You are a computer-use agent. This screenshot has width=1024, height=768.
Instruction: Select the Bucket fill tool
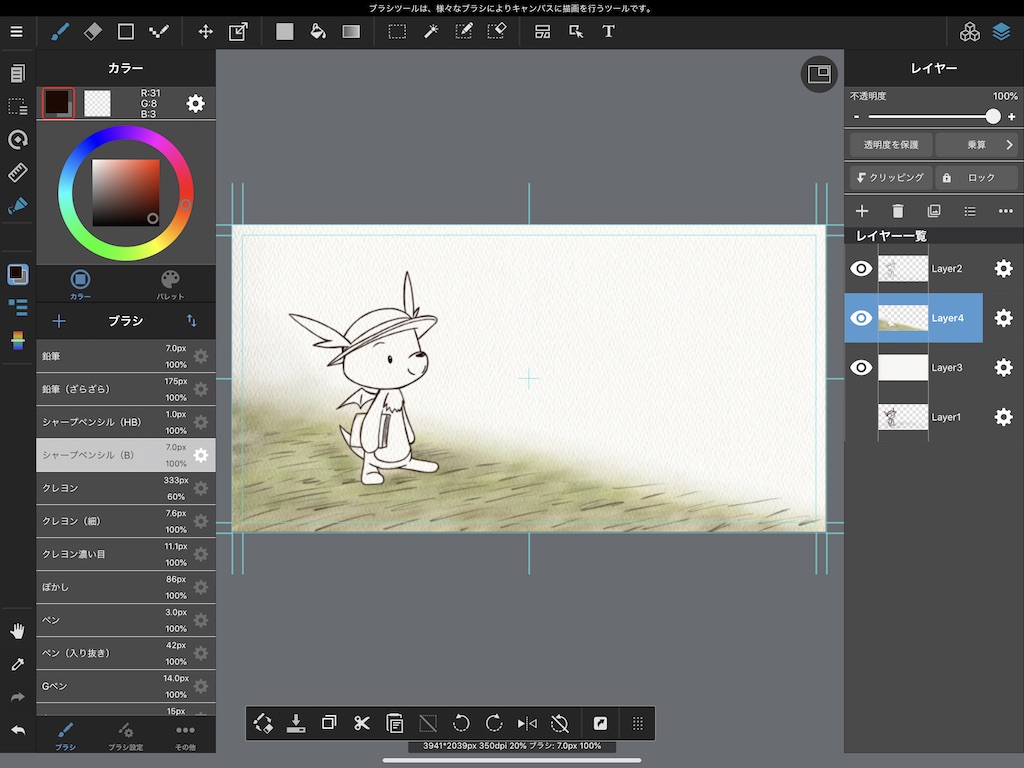click(x=318, y=31)
